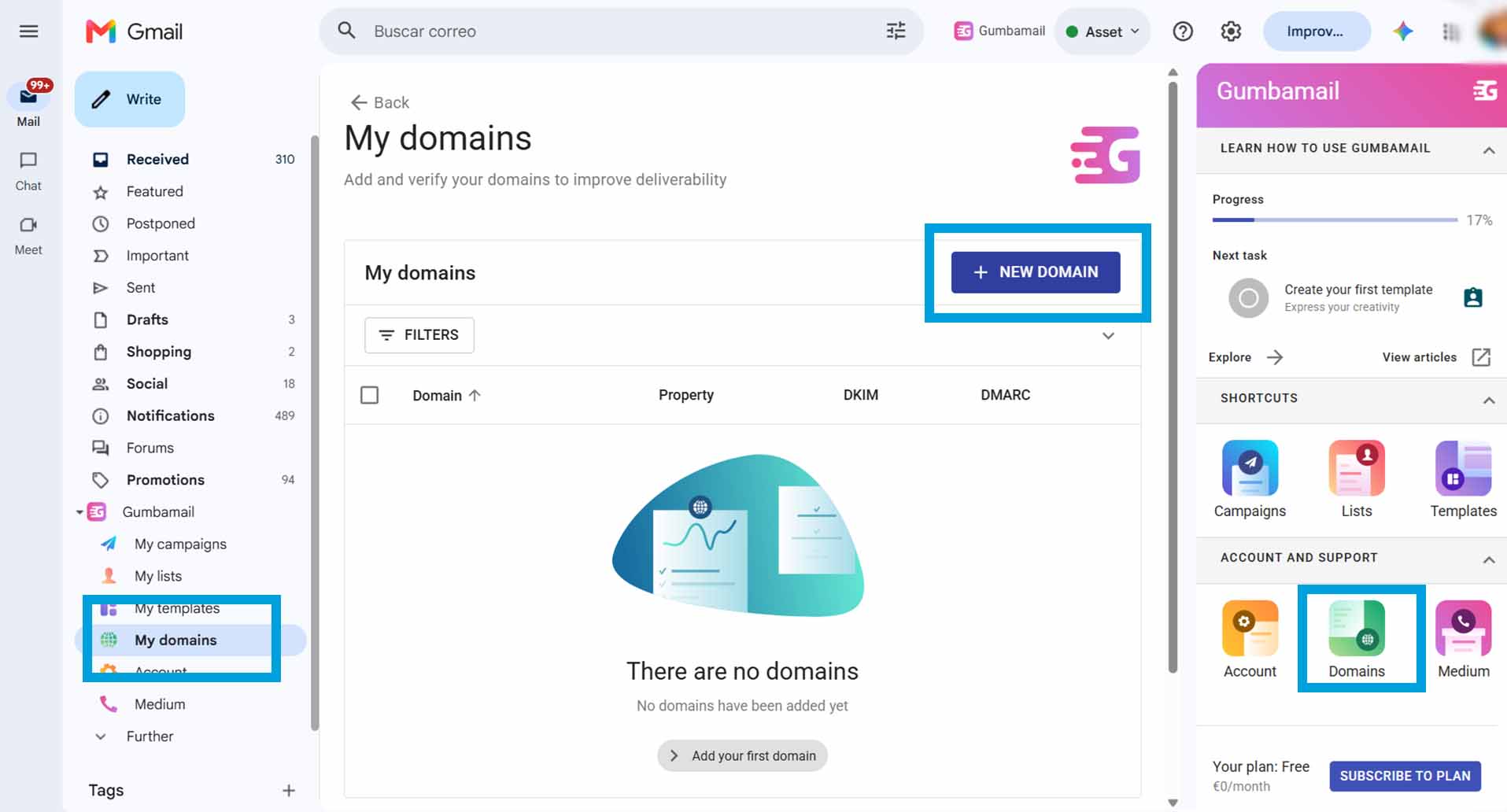The height and width of the screenshot is (812, 1507).
Task: Collapse the Shortcuts section
Action: pos(1488,400)
